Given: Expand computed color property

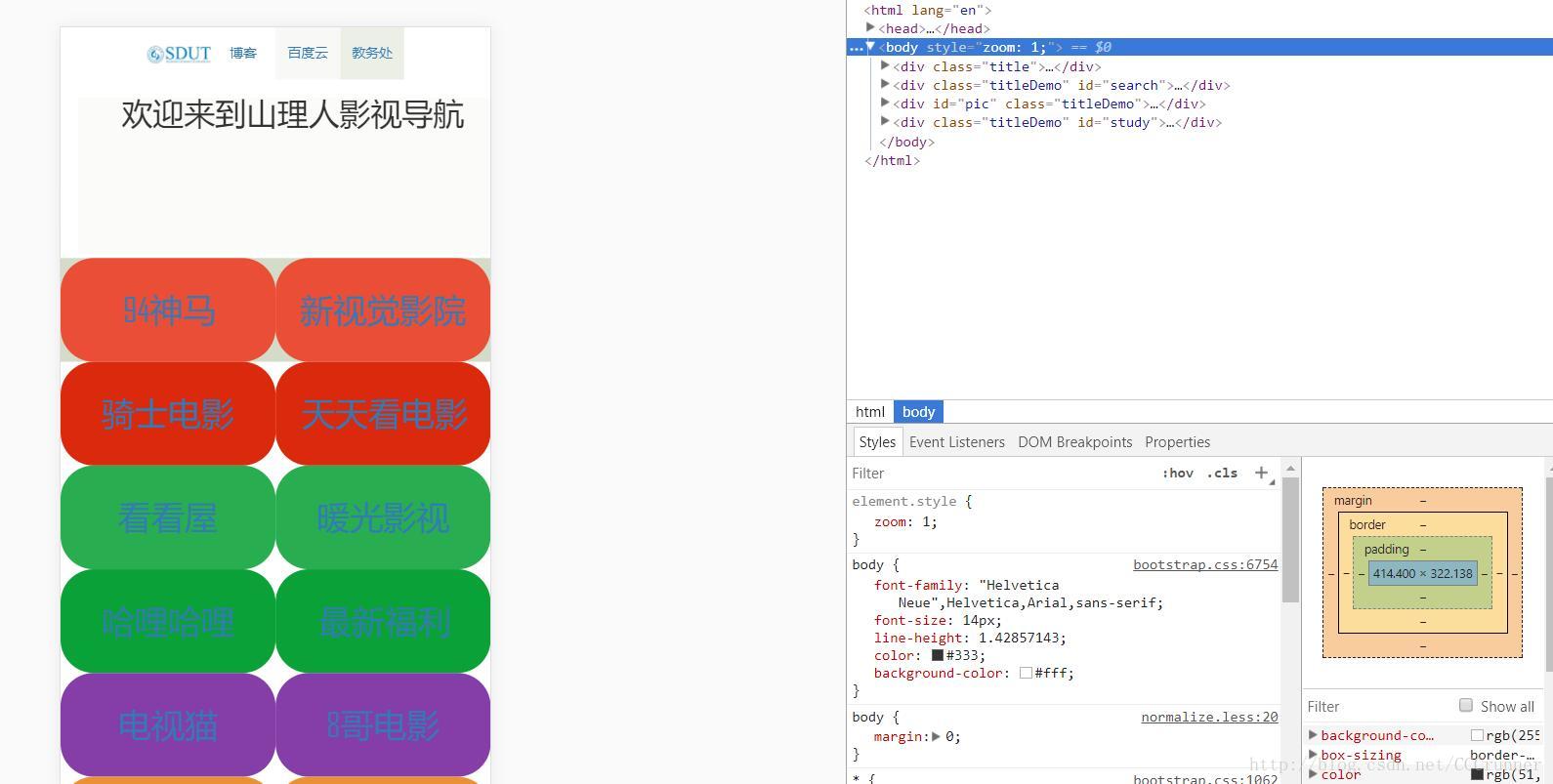Looking at the screenshot, I should pyautogui.click(x=1313, y=773).
